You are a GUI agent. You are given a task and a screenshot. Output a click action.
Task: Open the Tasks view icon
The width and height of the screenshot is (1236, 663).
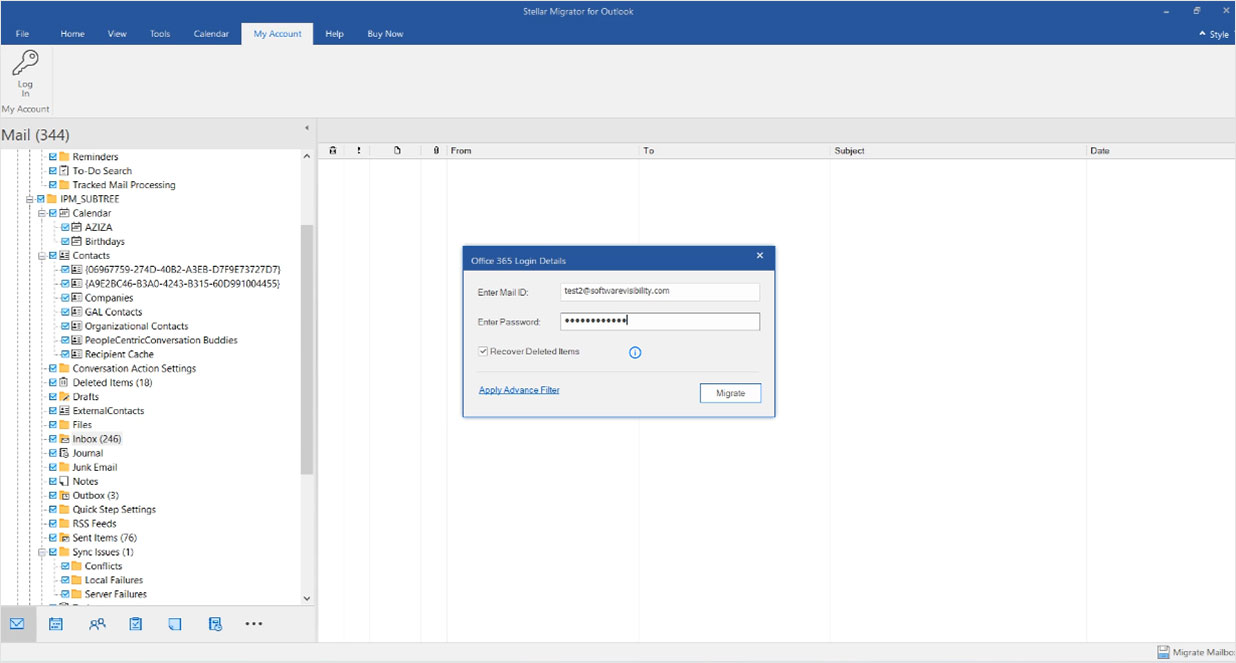tap(135, 624)
